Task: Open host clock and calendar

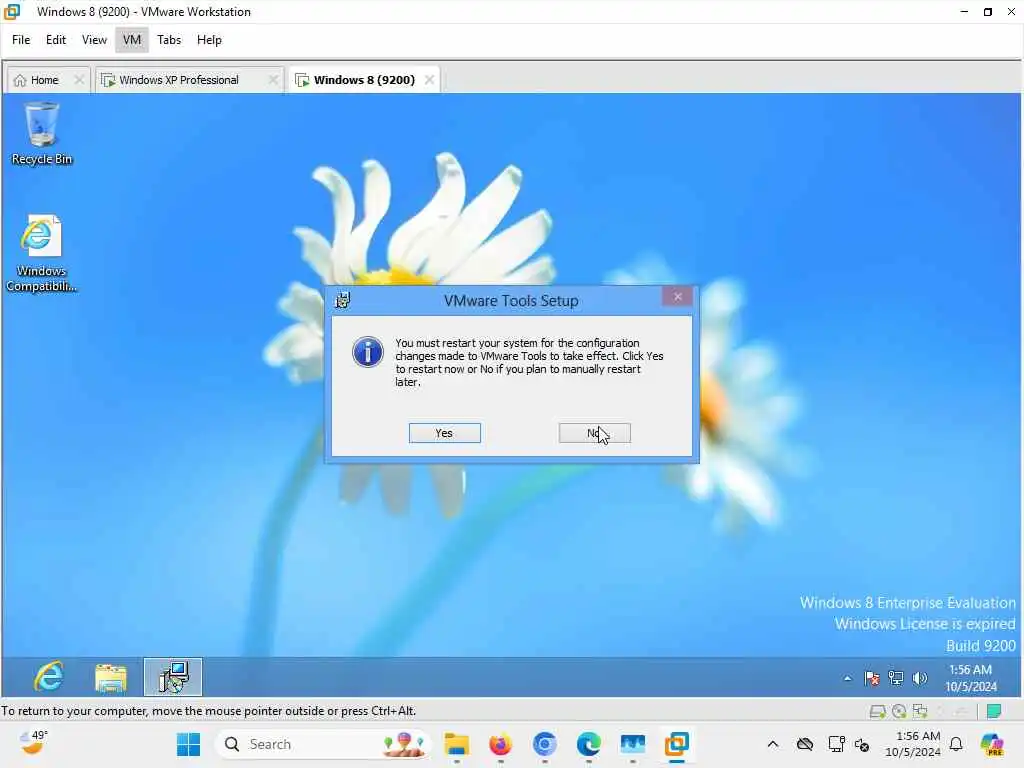Action: pyautogui.click(x=913, y=744)
